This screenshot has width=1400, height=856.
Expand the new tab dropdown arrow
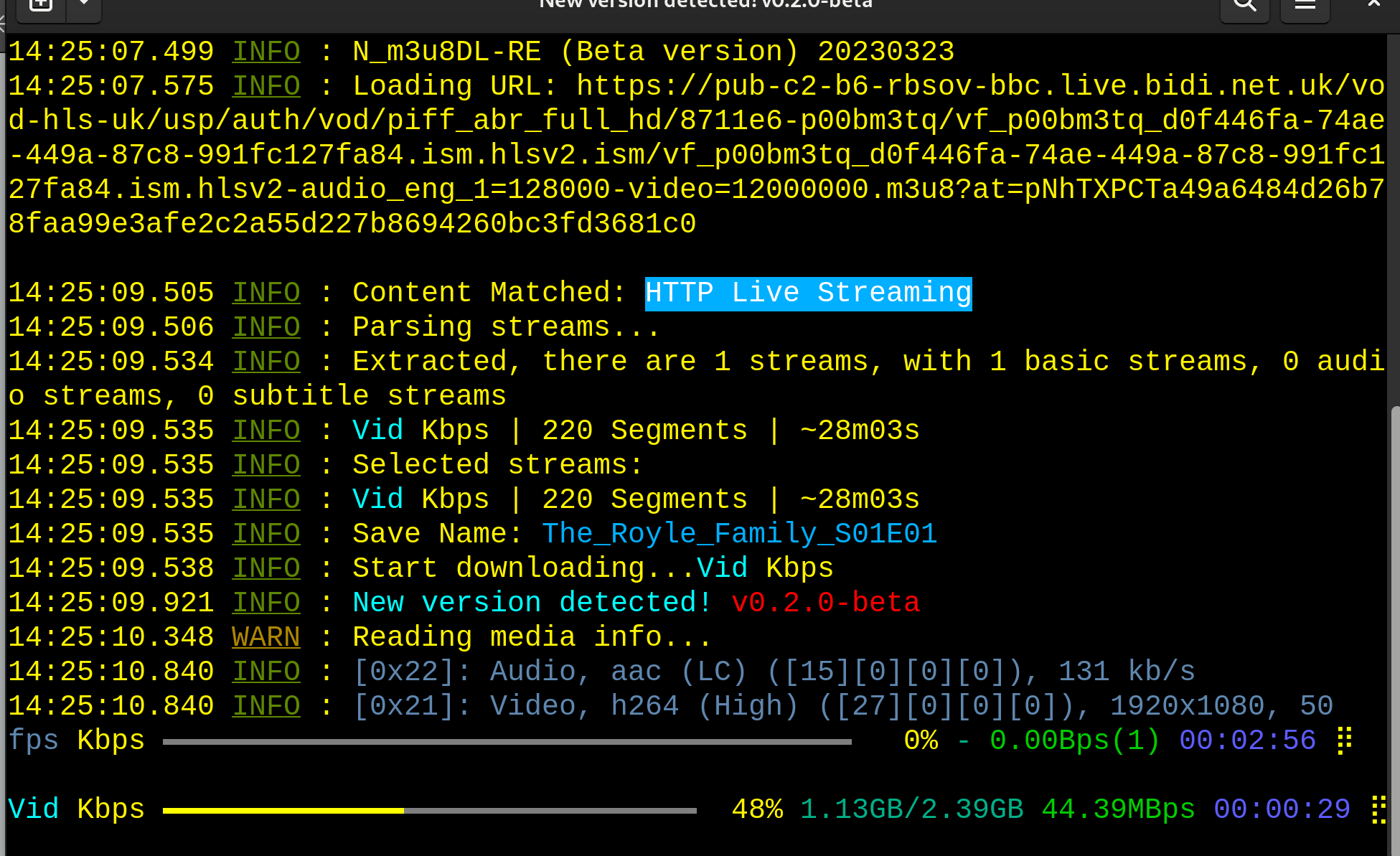point(84,4)
